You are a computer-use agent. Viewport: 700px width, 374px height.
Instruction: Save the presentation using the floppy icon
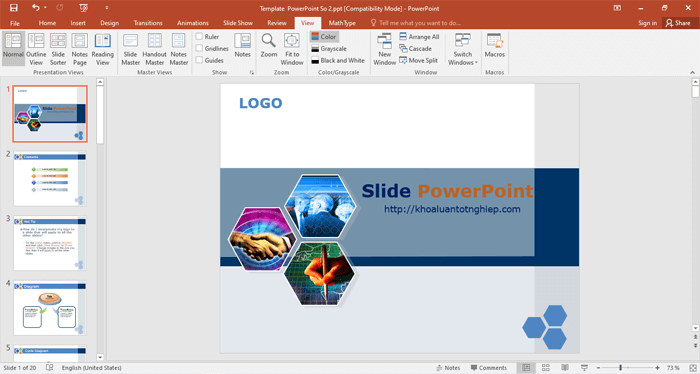[x=13, y=8]
